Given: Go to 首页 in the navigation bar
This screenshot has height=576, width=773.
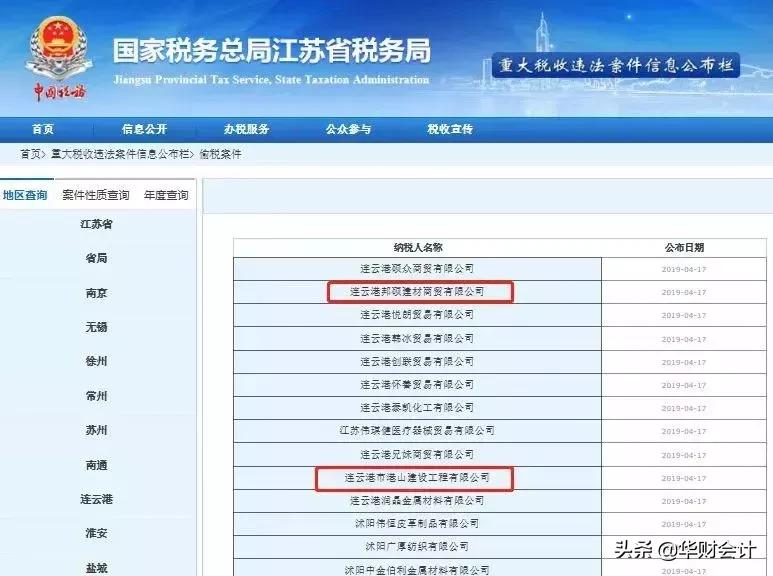Looking at the screenshot, I should coord(43,129).
